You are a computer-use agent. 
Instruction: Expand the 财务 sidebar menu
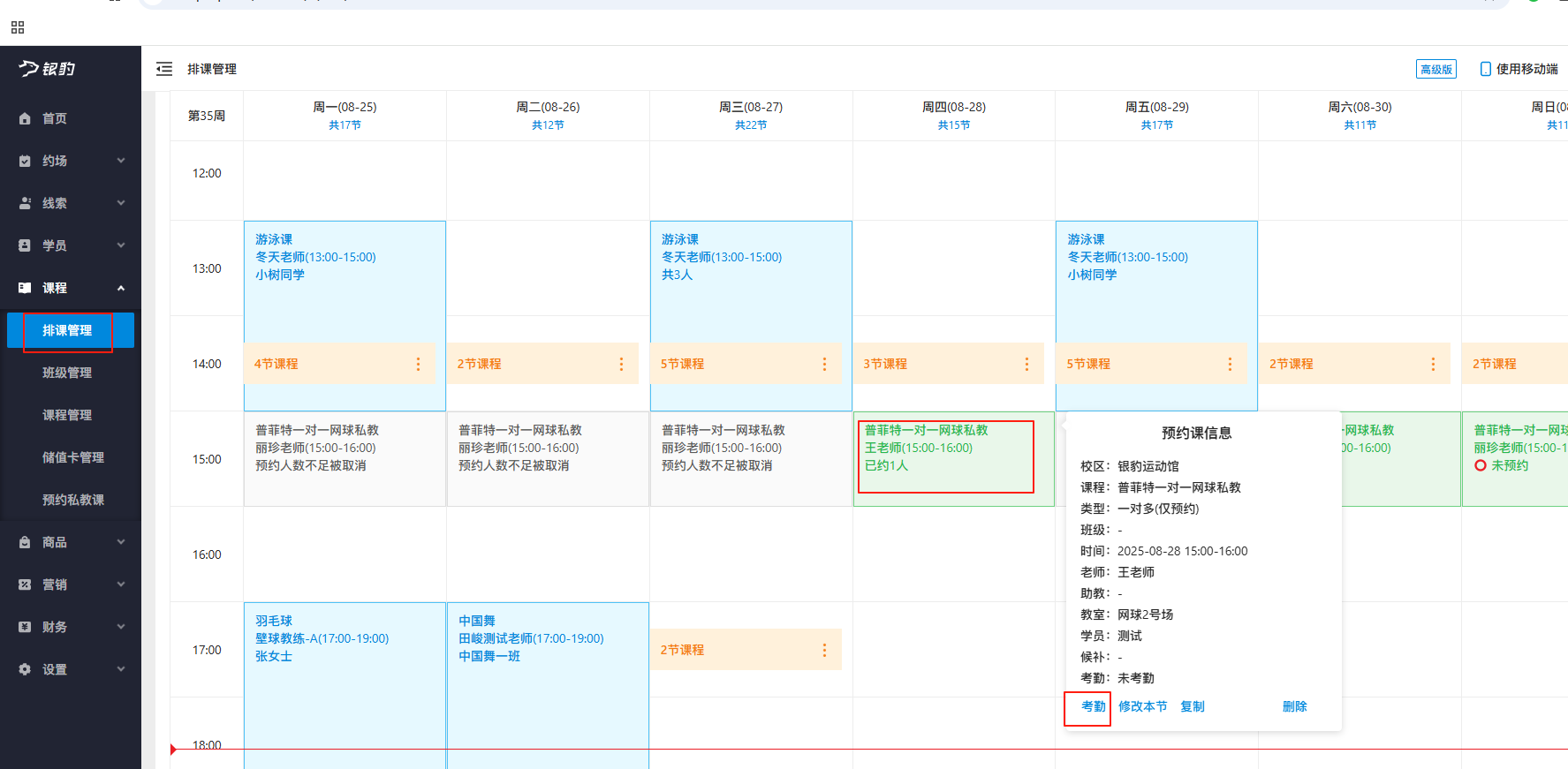(121, 627)
